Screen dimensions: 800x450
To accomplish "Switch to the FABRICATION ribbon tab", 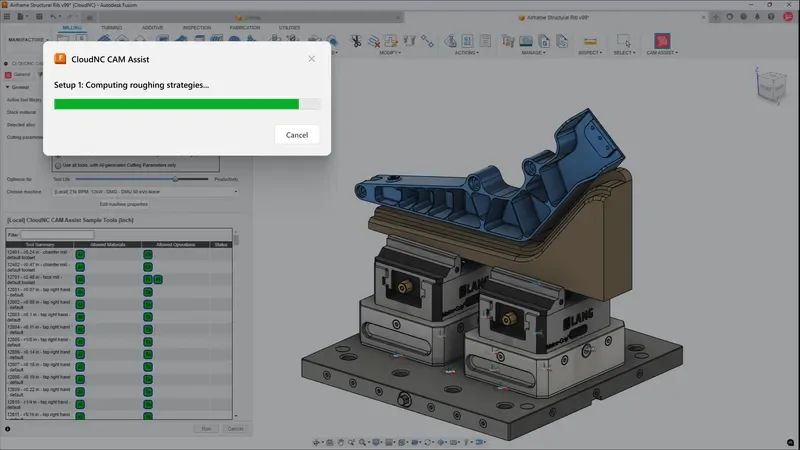I will click(244, 28).
